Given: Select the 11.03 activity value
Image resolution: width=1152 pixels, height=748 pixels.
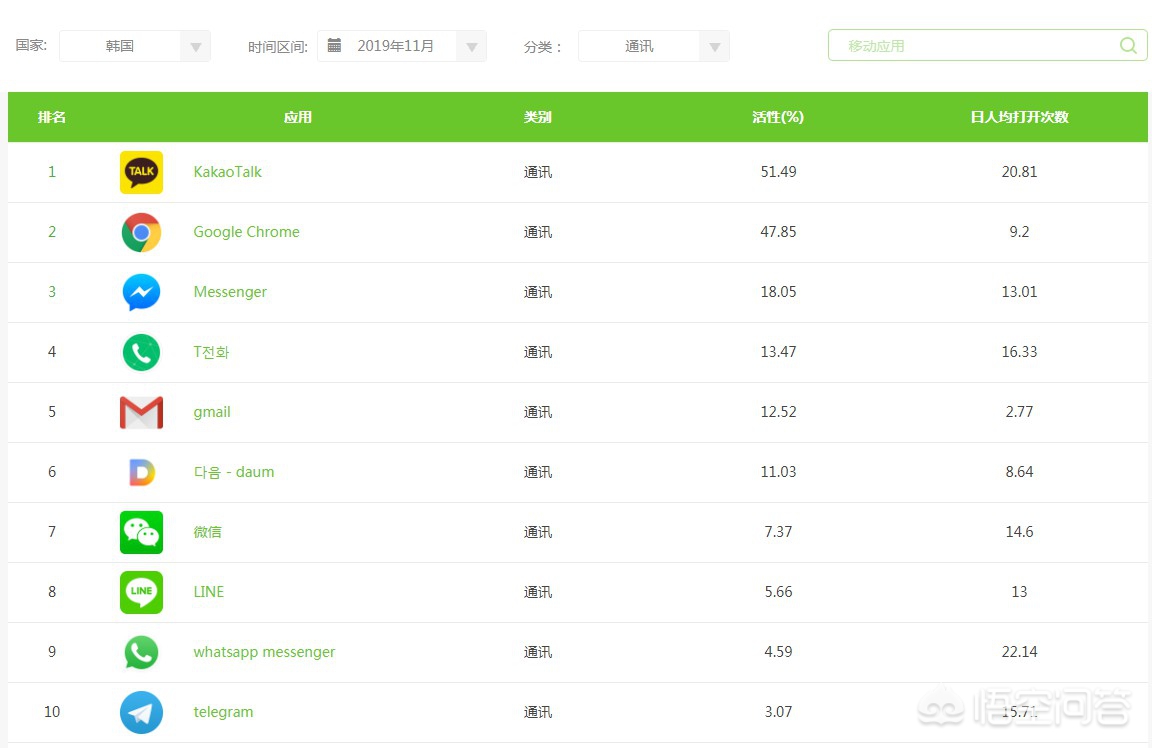Looking at the screenshot, I should pos(778,472).
